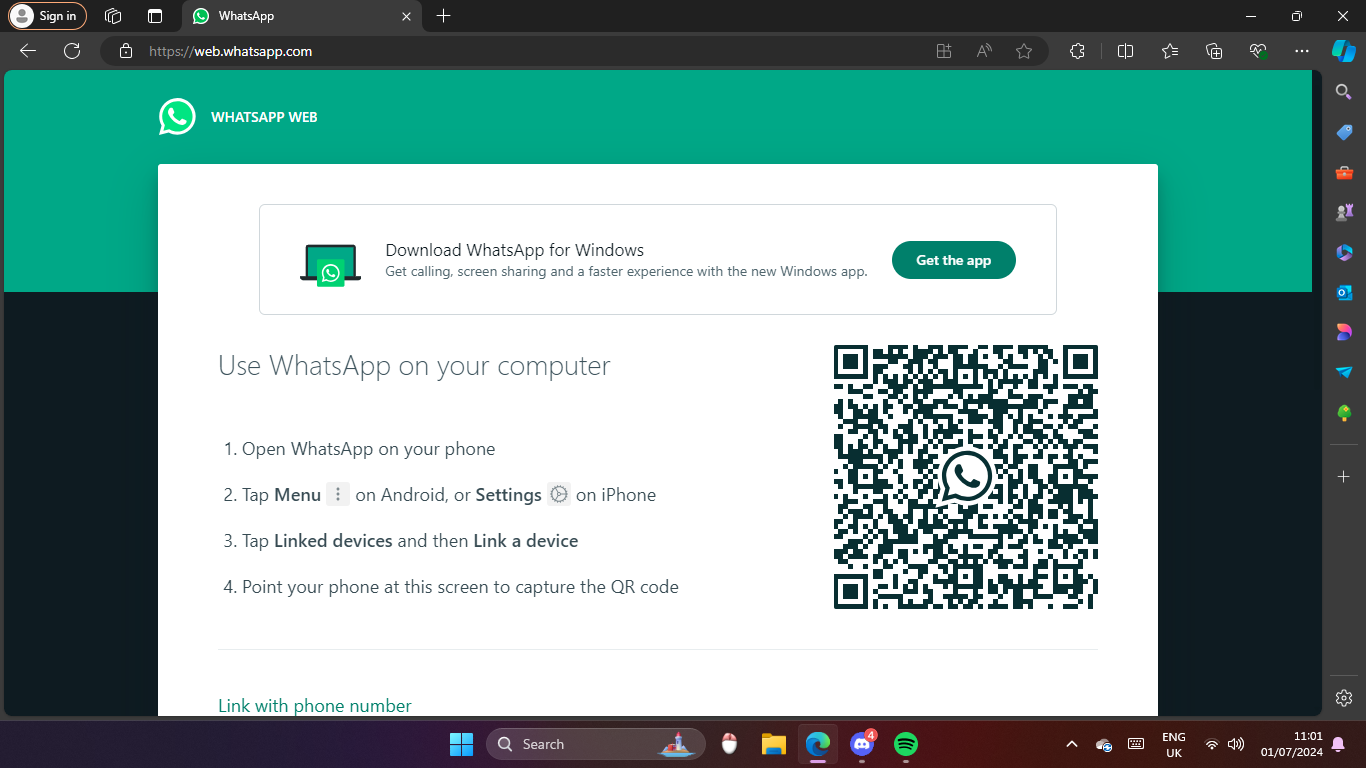Click the taskbar Search box
The width and height of the screenshot is (1366, 768).
pyautogui.click(x=596, y=744)
